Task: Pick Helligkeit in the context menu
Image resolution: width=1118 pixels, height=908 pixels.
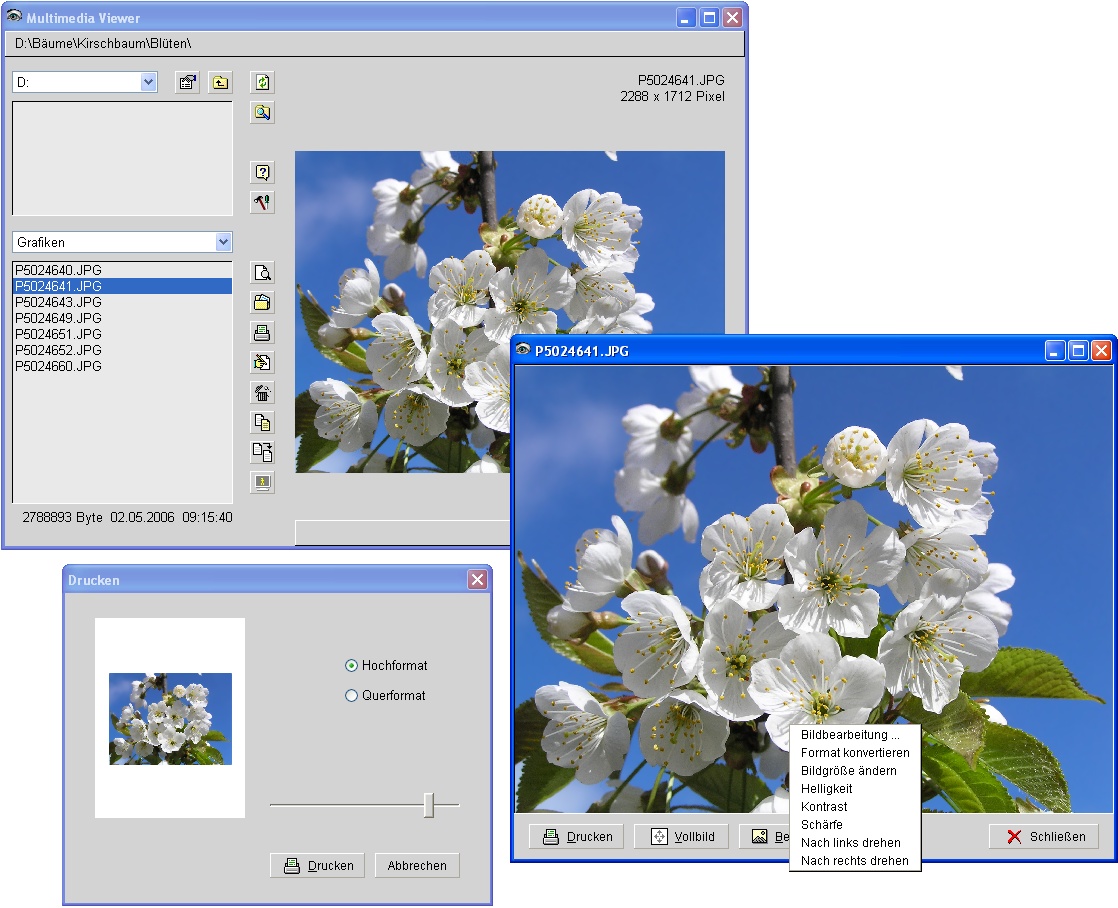Action: 826,789
